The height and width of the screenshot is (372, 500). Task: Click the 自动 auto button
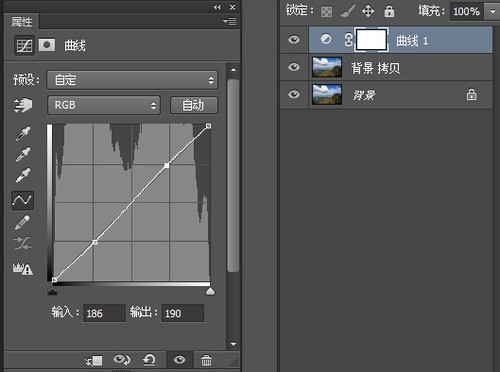click(x=194, y=105)
